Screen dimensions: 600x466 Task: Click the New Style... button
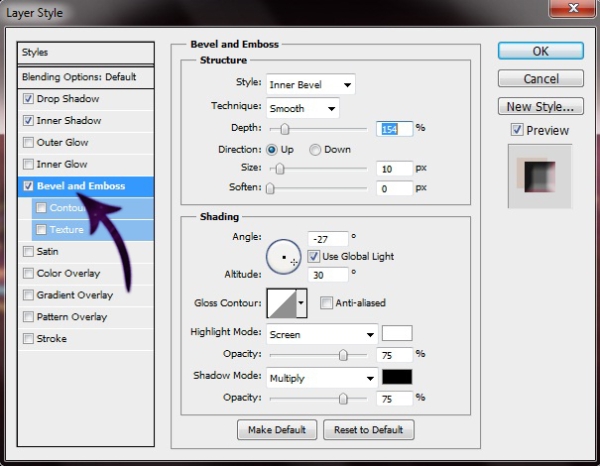point(540,106)
